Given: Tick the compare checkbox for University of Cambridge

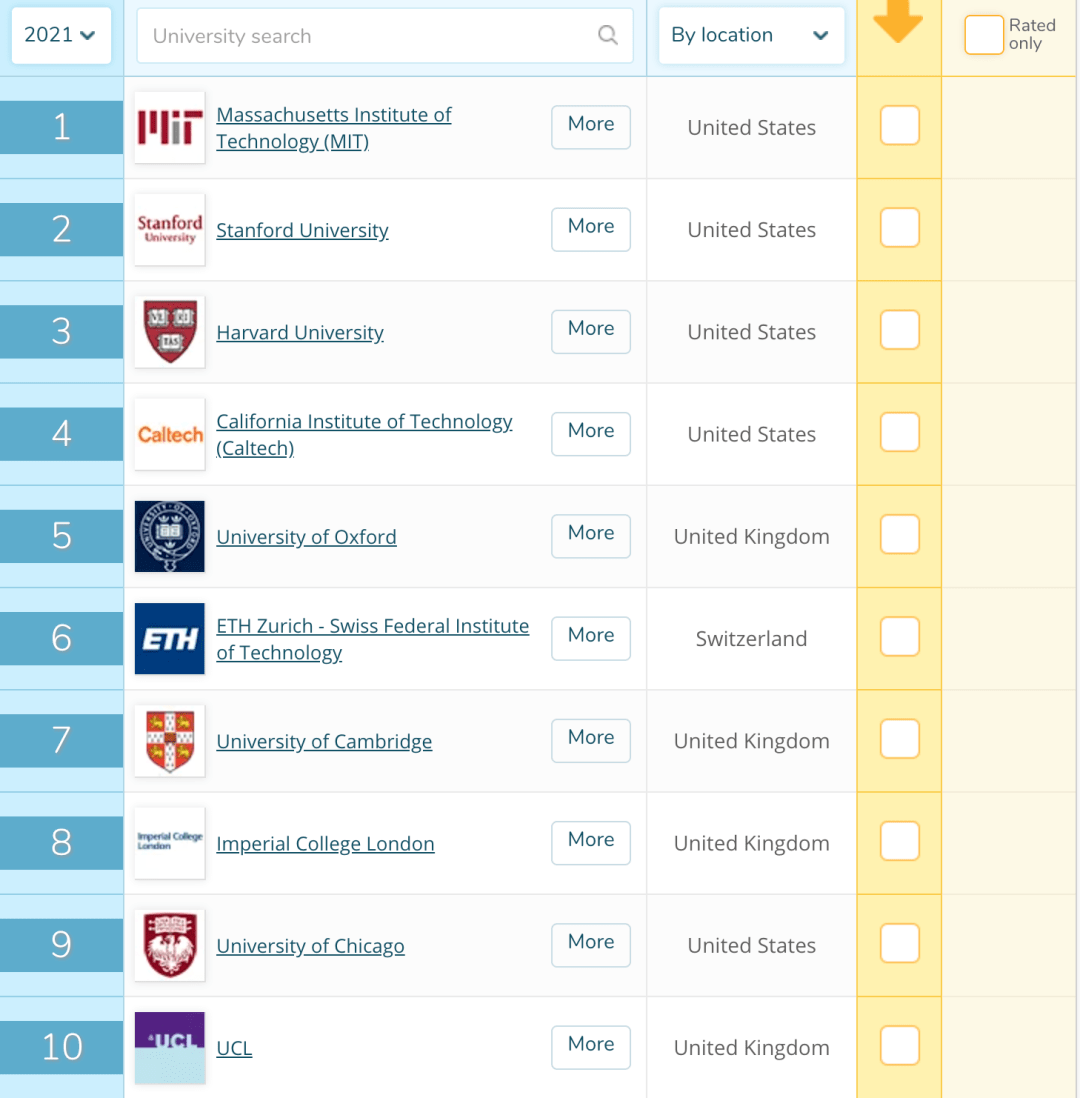Looking at the screenshot, I should point(899,739).
